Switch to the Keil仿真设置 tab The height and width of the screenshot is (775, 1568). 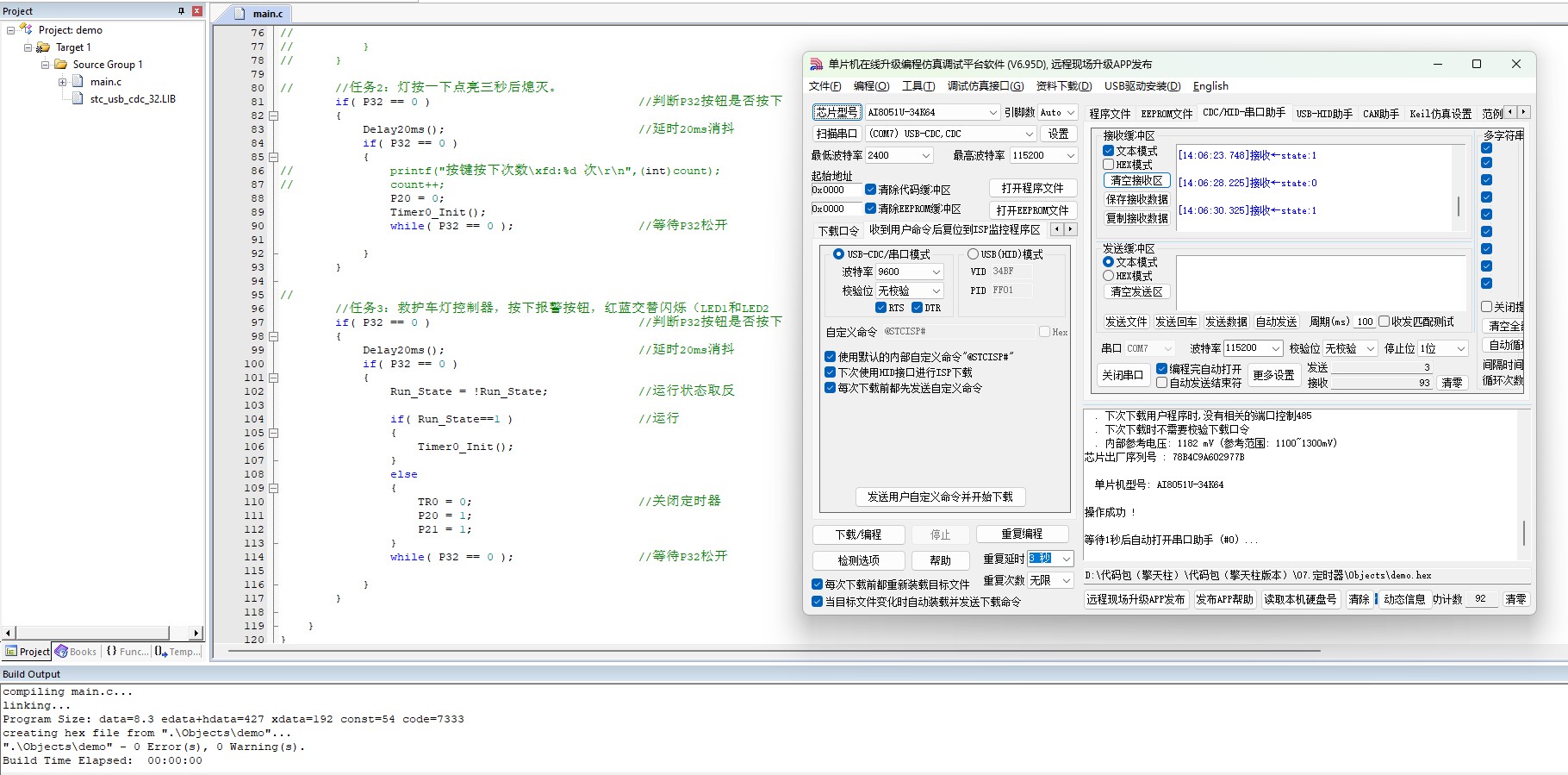(1440, 114)
